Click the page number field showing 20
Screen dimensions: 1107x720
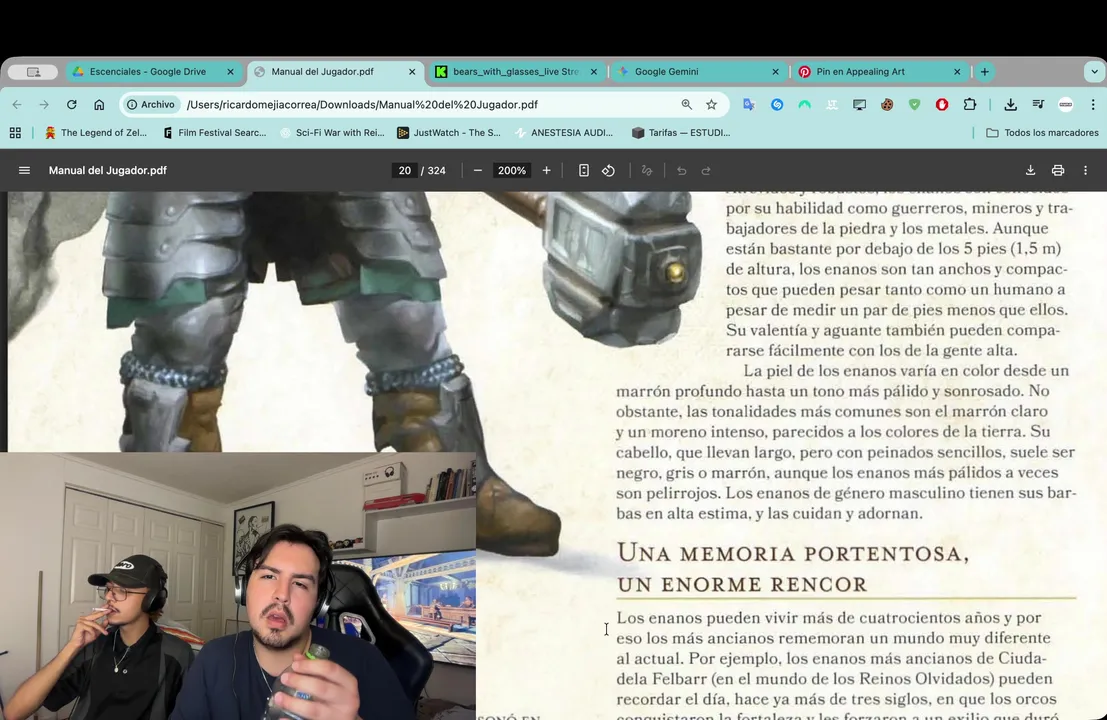click(405, 170)
